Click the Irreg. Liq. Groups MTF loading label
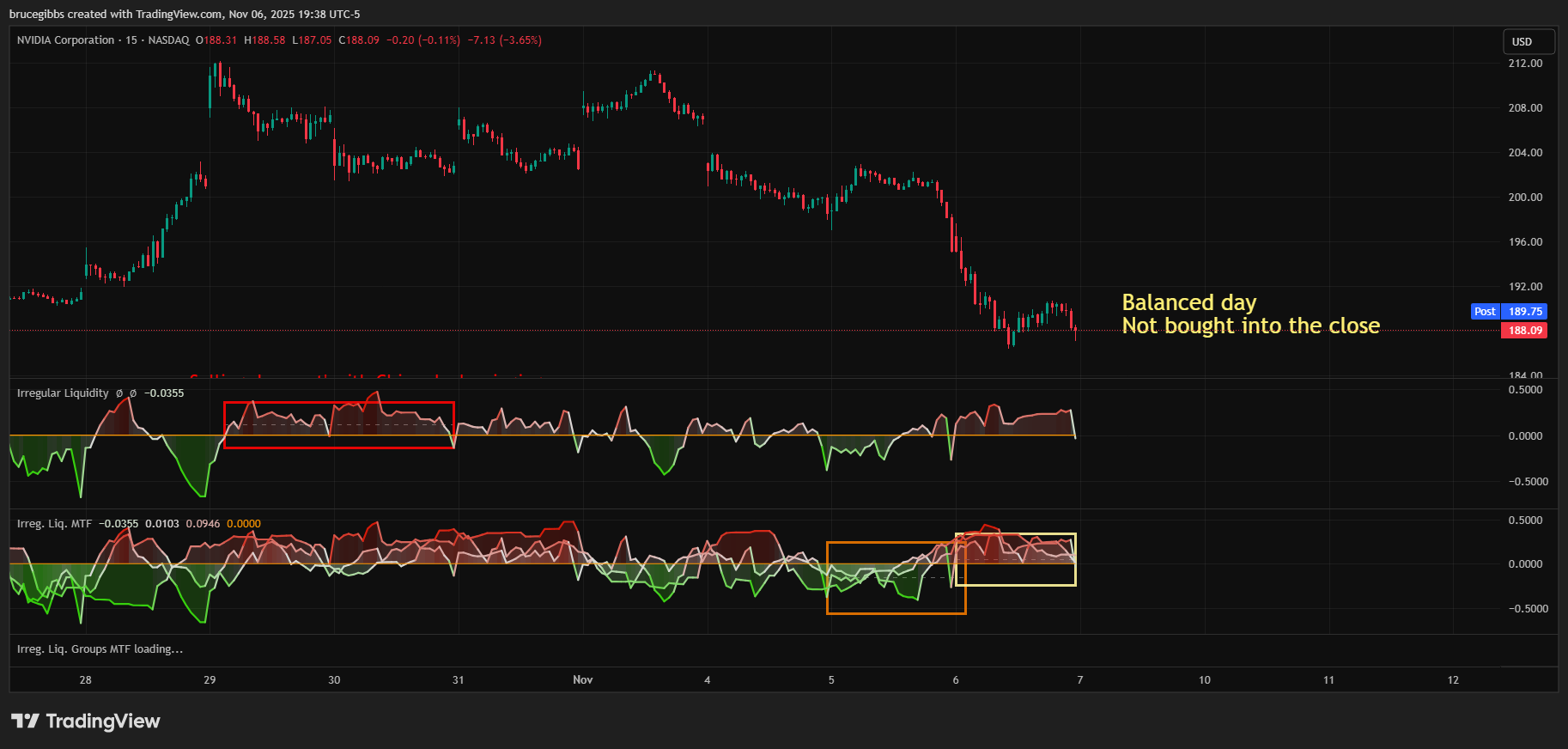Screen dimensions: 1568x749 click(100, 649)
